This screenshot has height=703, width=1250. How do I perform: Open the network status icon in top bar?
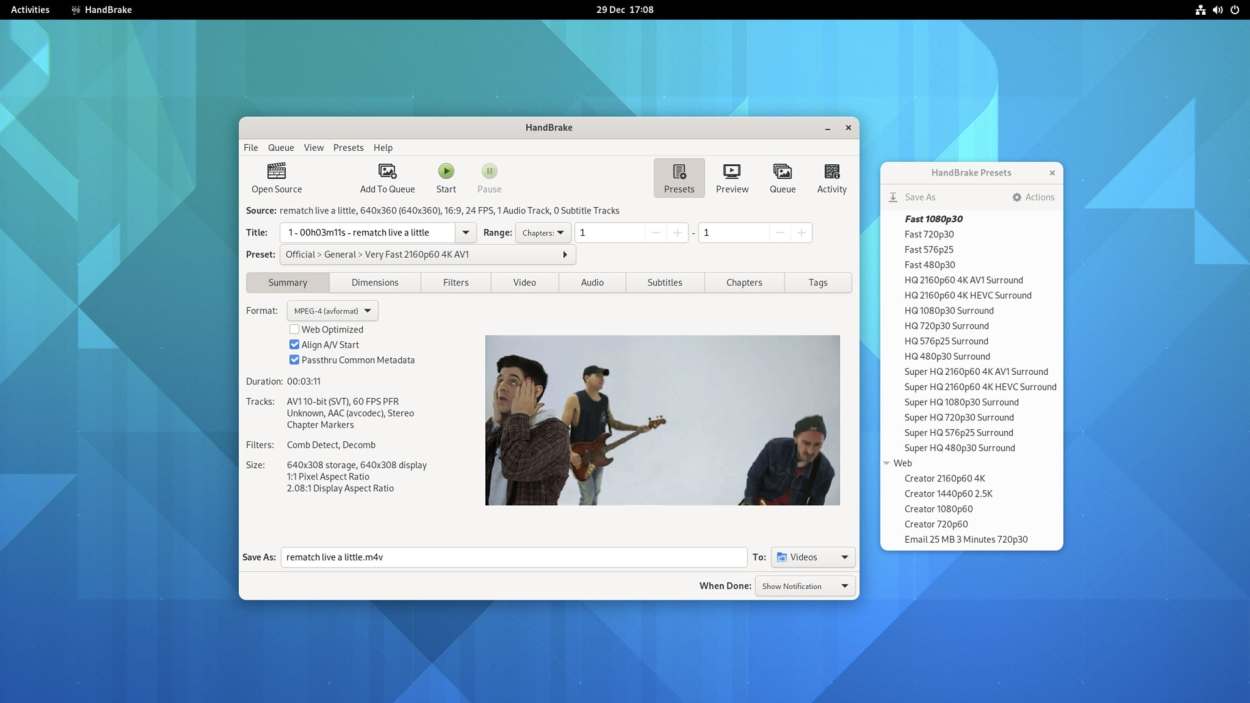point(1200,10)
